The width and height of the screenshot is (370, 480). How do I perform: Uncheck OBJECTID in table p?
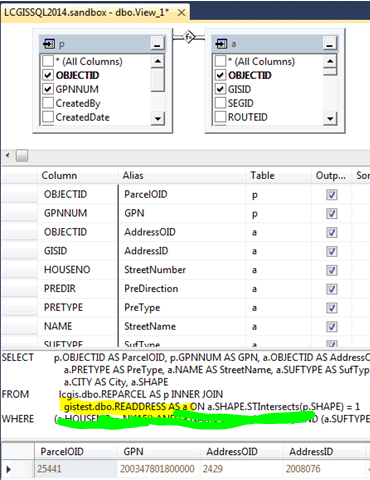[x=48, y=75]
